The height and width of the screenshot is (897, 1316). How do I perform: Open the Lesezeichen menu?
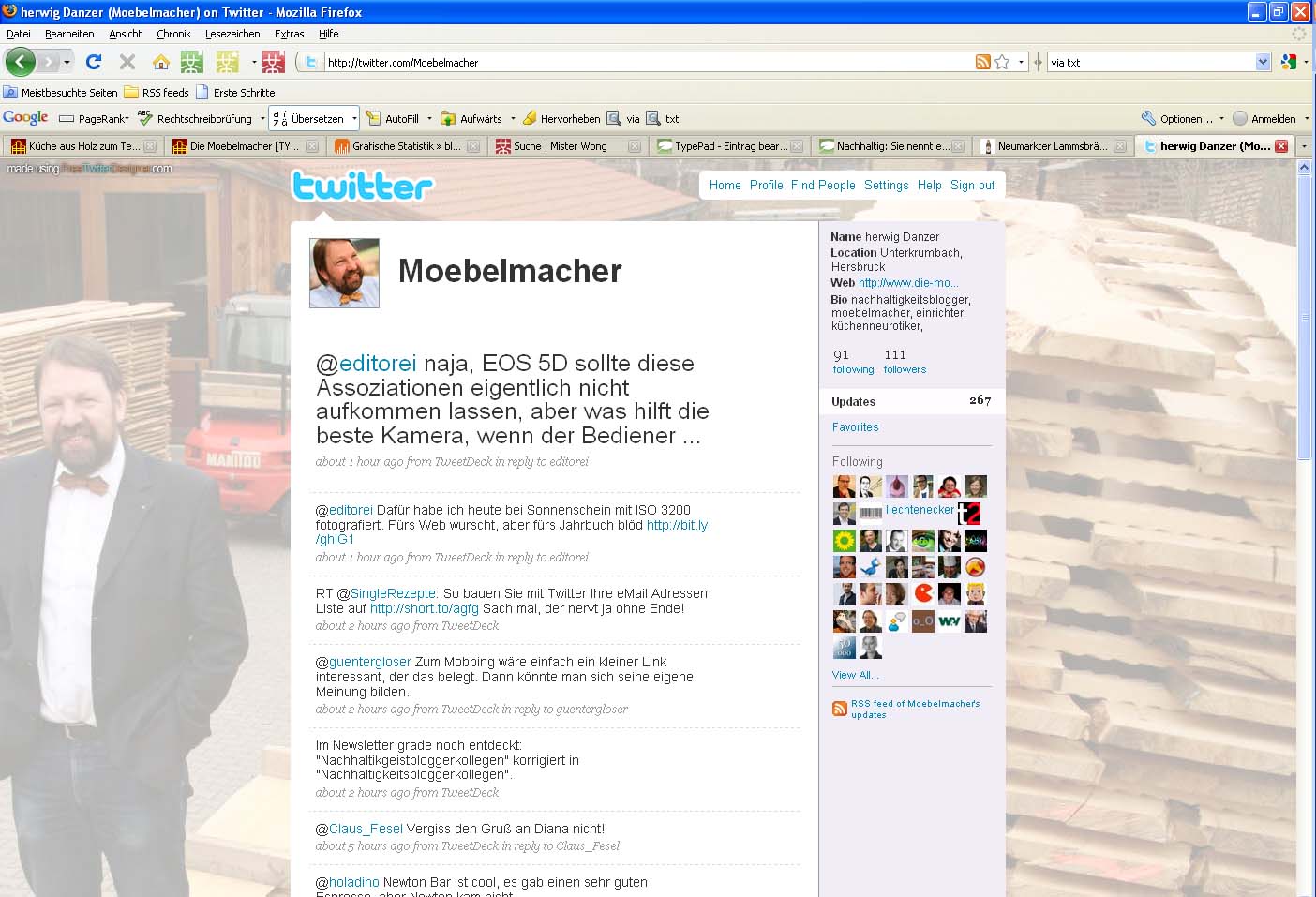(232, 34)
